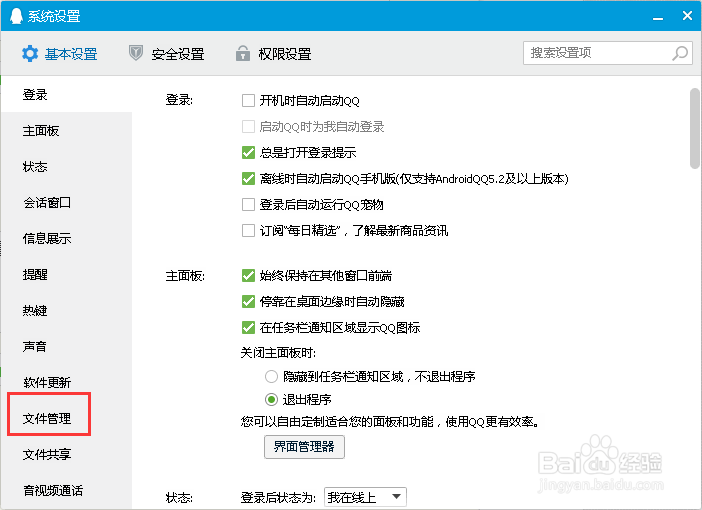
Task: Open 声音 settings in sidebar
Action: point(66,346)
